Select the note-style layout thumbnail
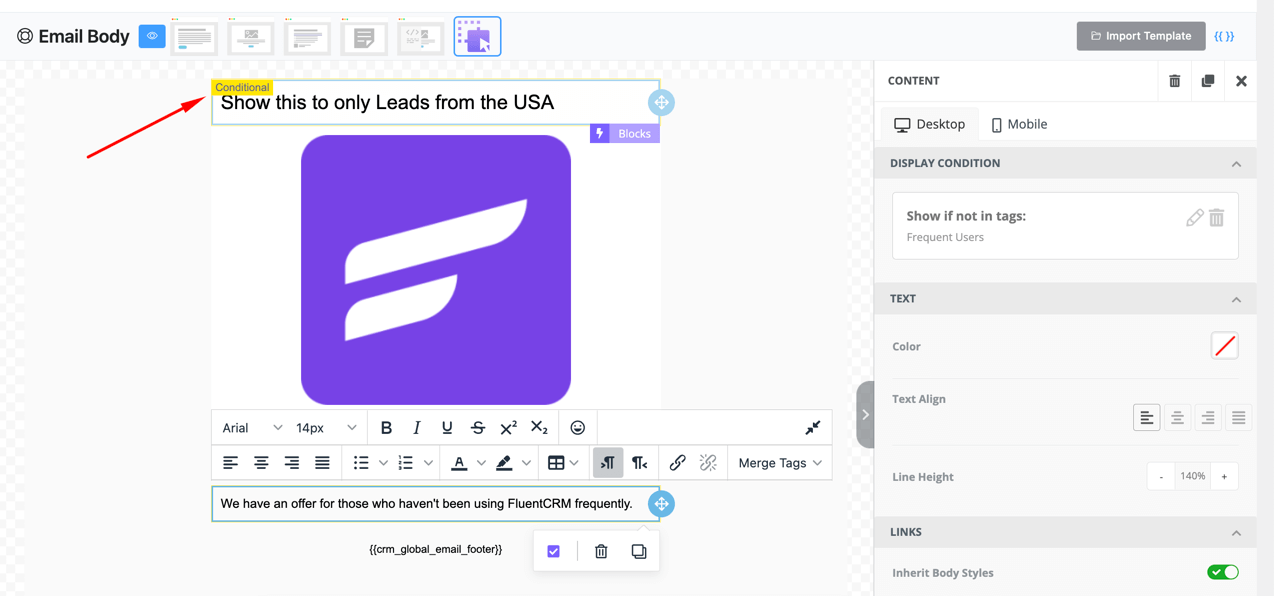Screen dimensions: 1274x596 tap(364, 37)
